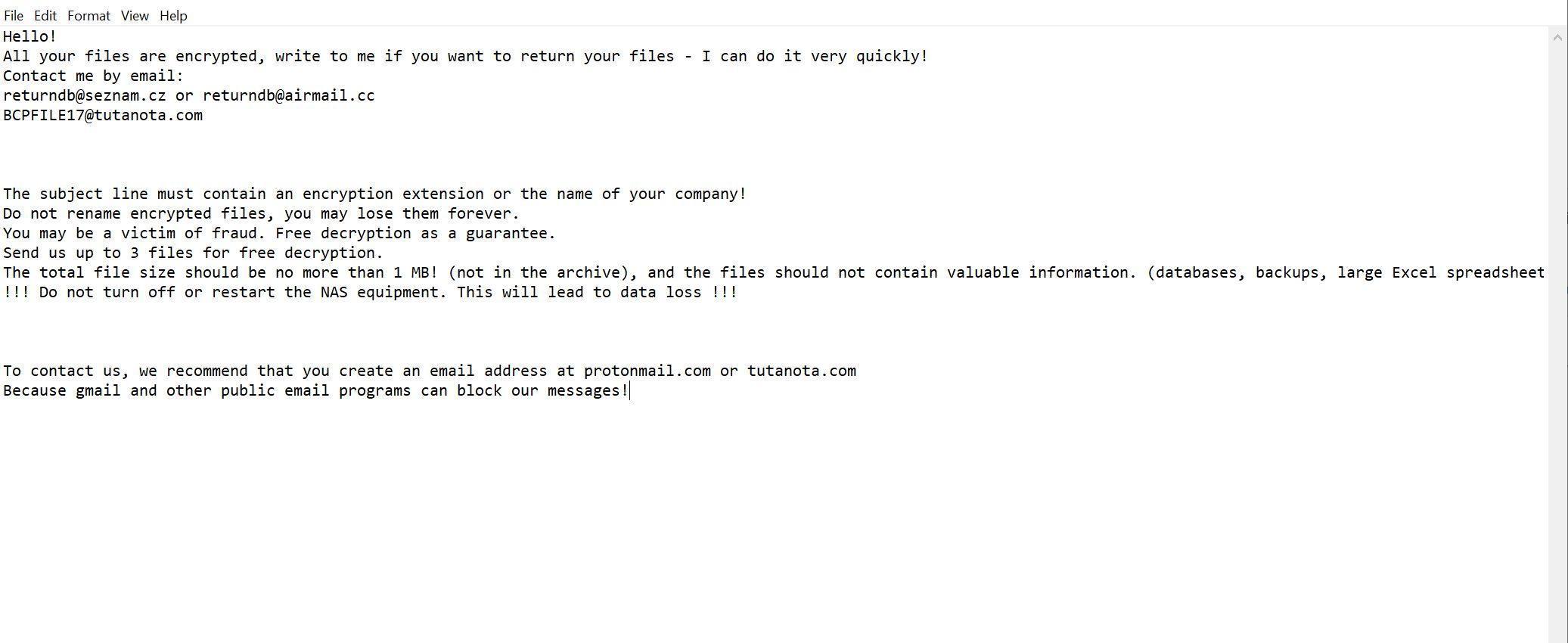Screen dimensions: 1568x643
Task: Open the Edit menu
Action: (x=45, y=16)
